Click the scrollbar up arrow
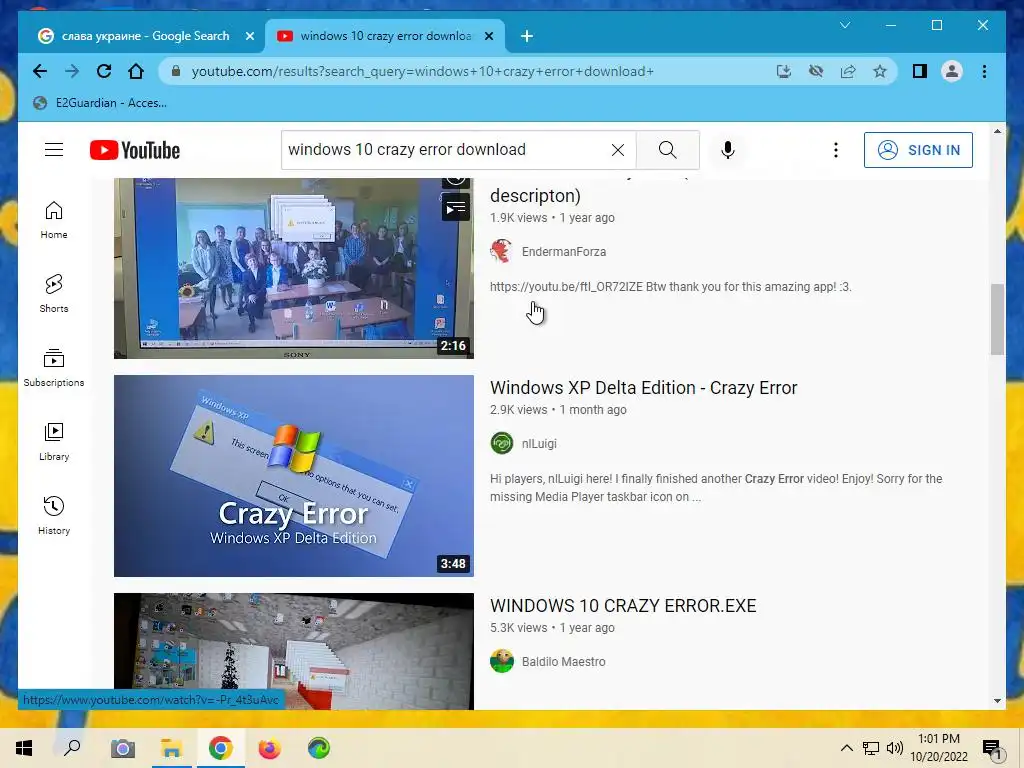This screenshot has height=768, width=1024. 997,131
